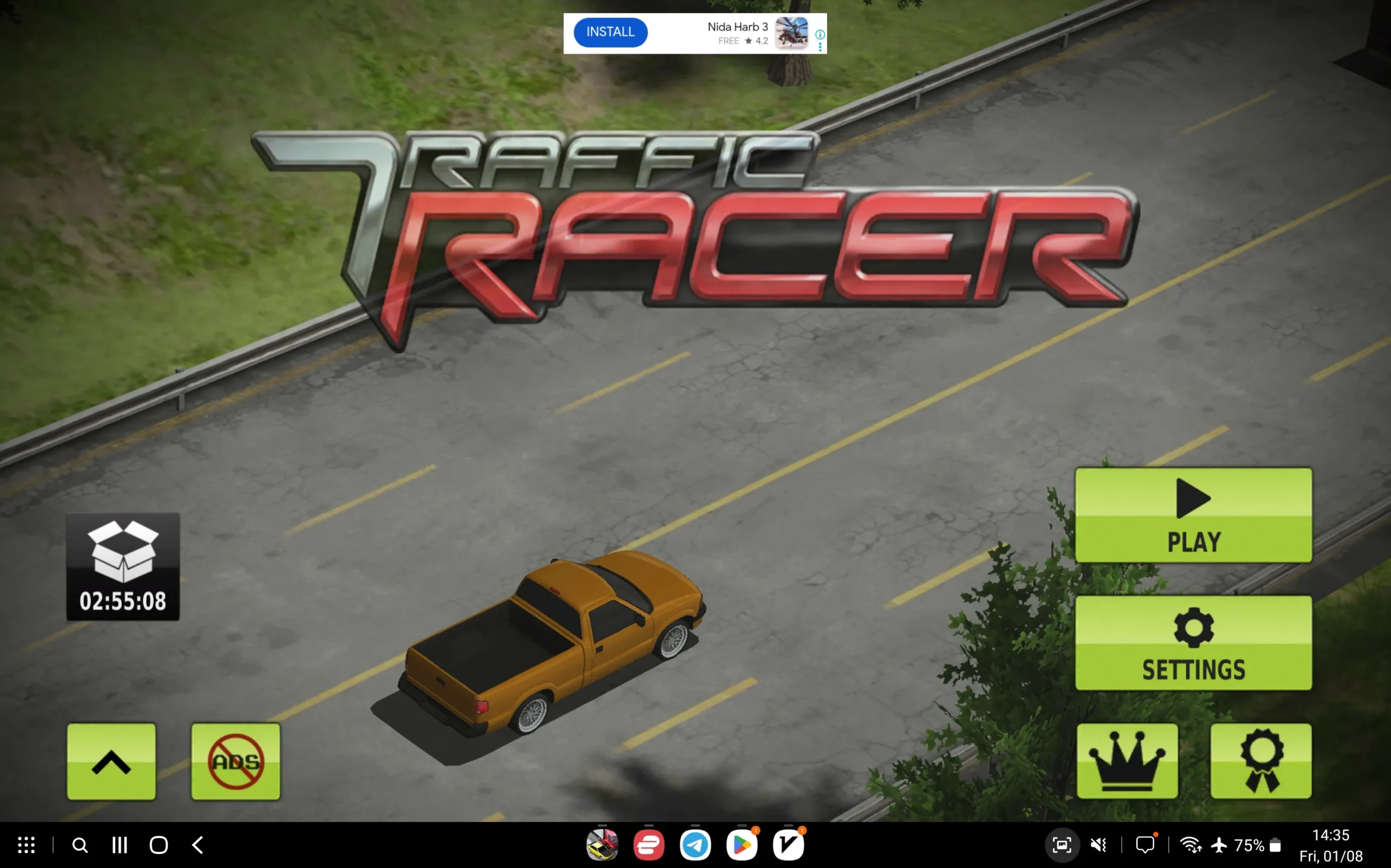Click INSTALL on the Nida Harb 3 ad
The width and height of the screenshot is (1391, 868).
coord(610,32)
